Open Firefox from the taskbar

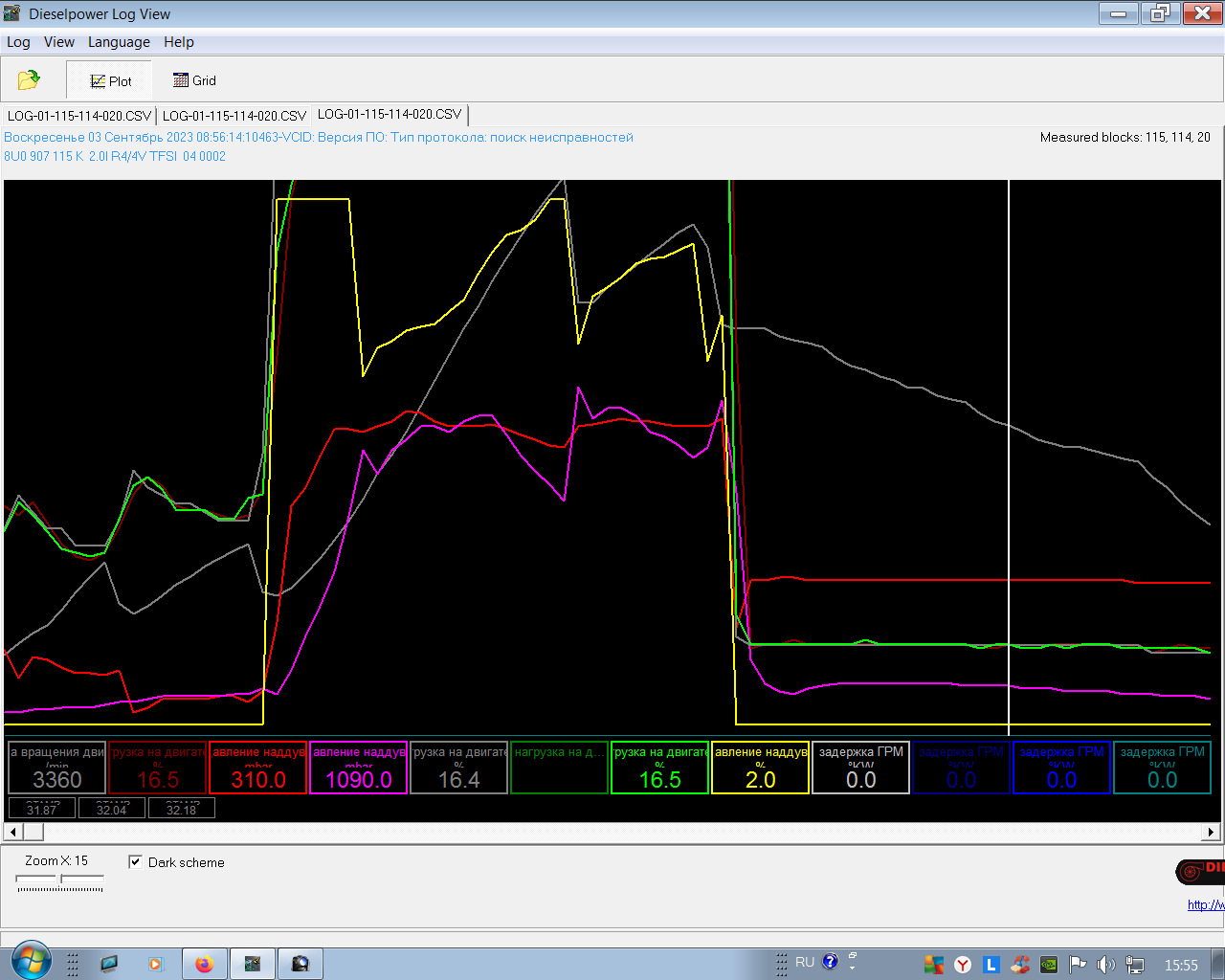pos(204,964)
